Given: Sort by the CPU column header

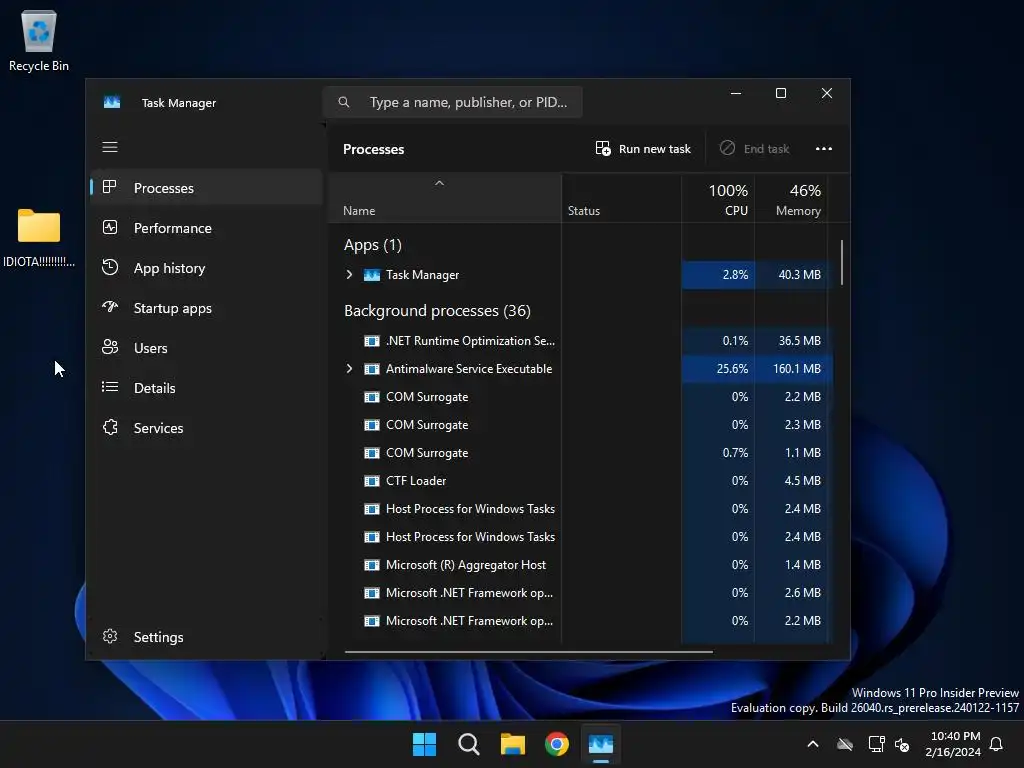Looking at the screenshot, I should coord(718,199).
